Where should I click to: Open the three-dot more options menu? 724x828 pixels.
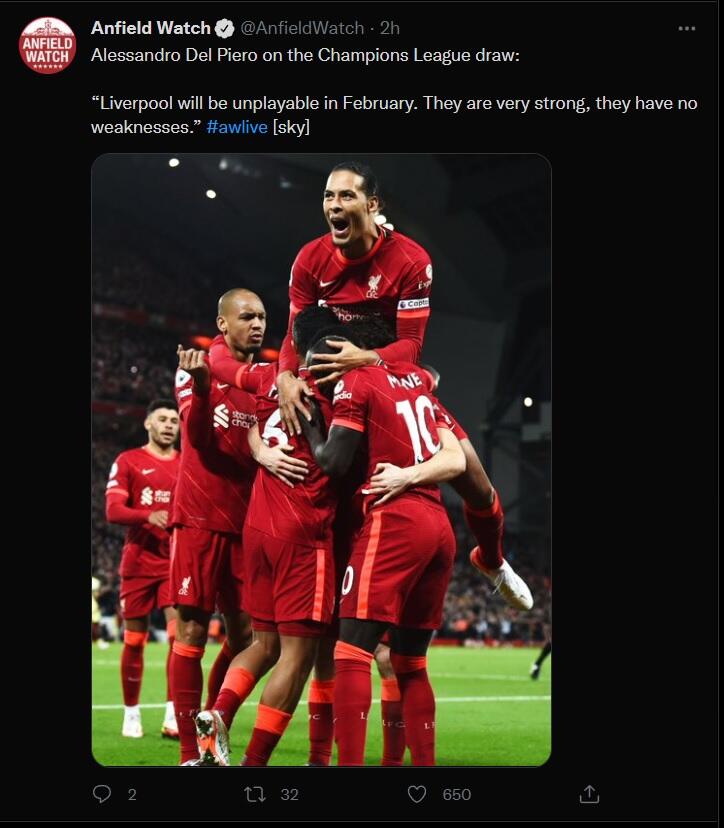pyautogui.click(x=687, y=29)
